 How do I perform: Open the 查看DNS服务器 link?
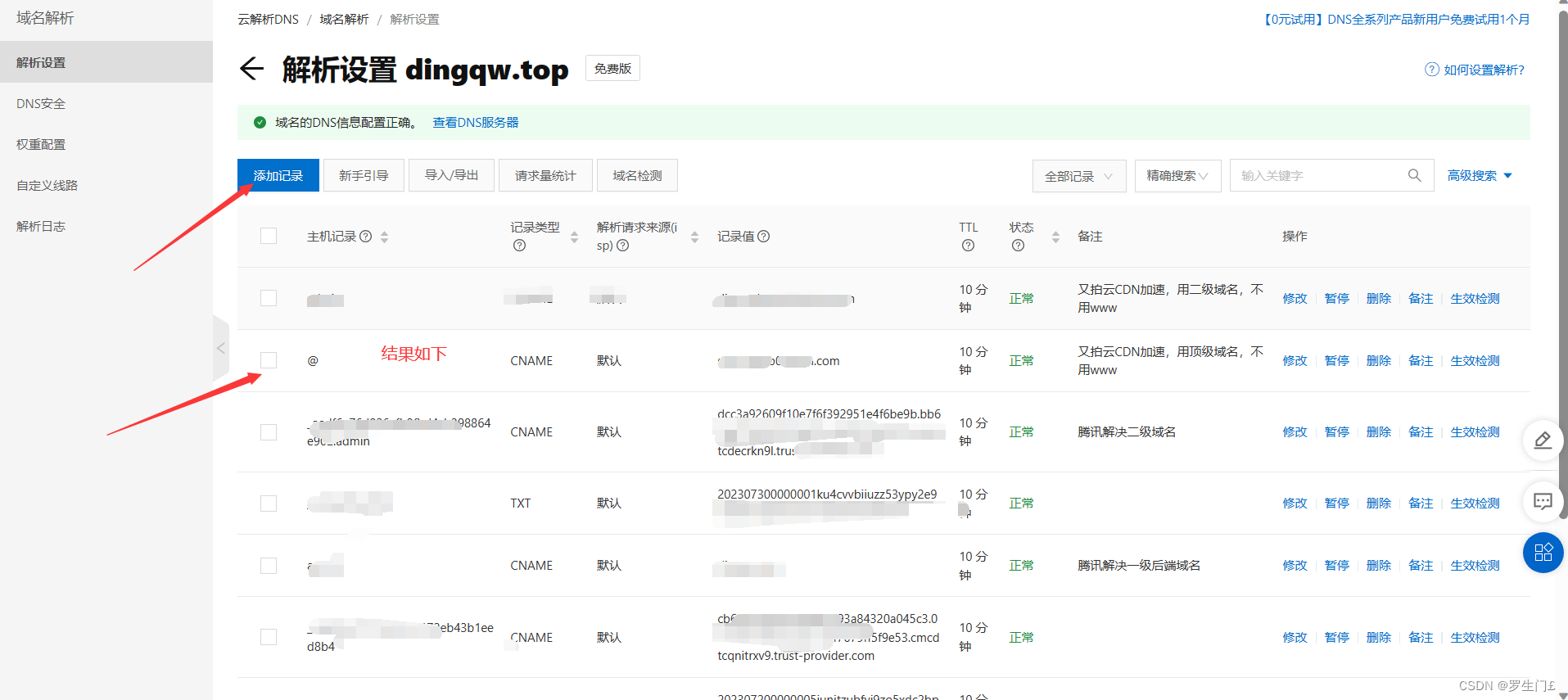tap(476, 122)
